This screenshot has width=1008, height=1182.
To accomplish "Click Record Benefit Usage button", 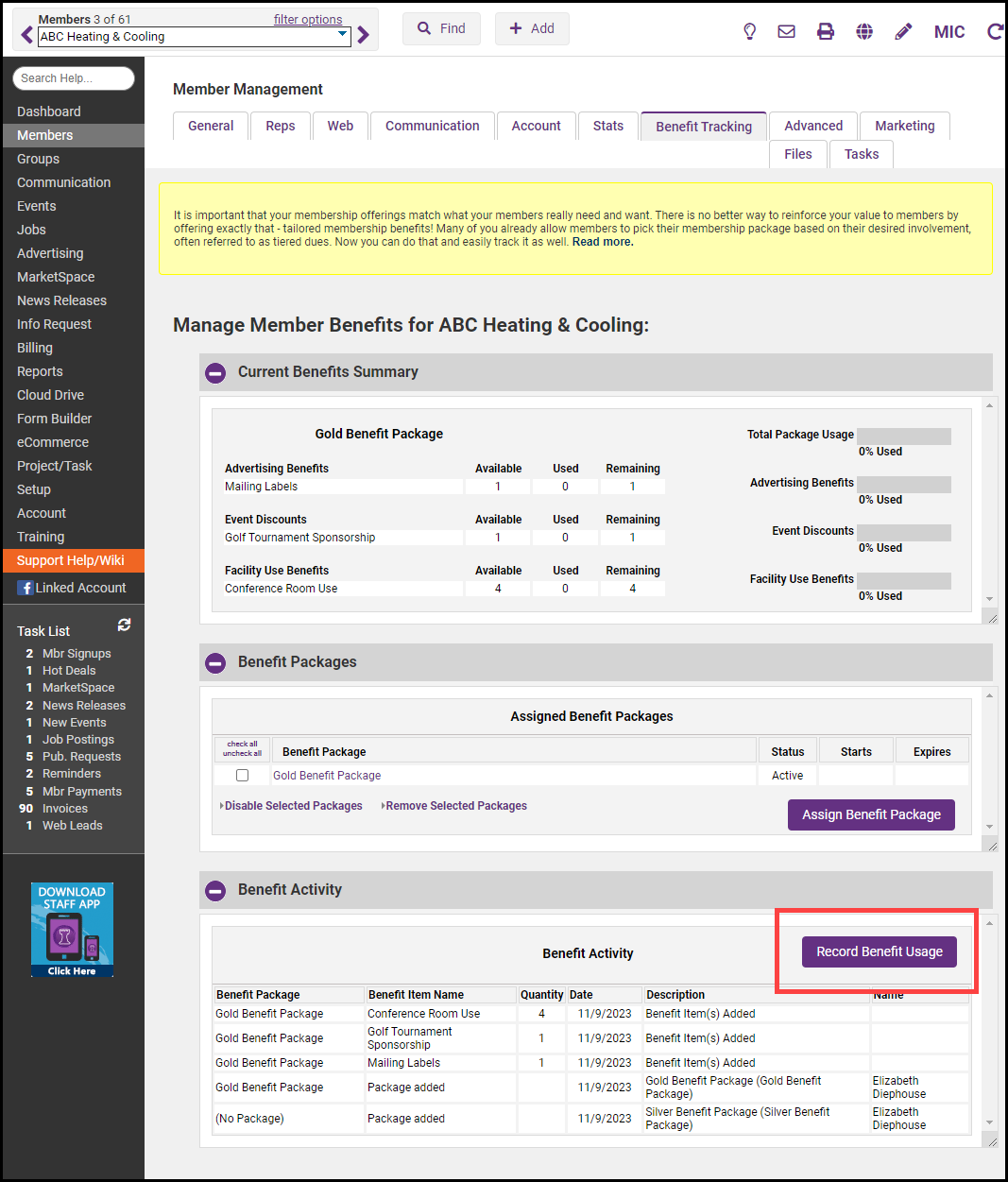I will pos(879,952).
